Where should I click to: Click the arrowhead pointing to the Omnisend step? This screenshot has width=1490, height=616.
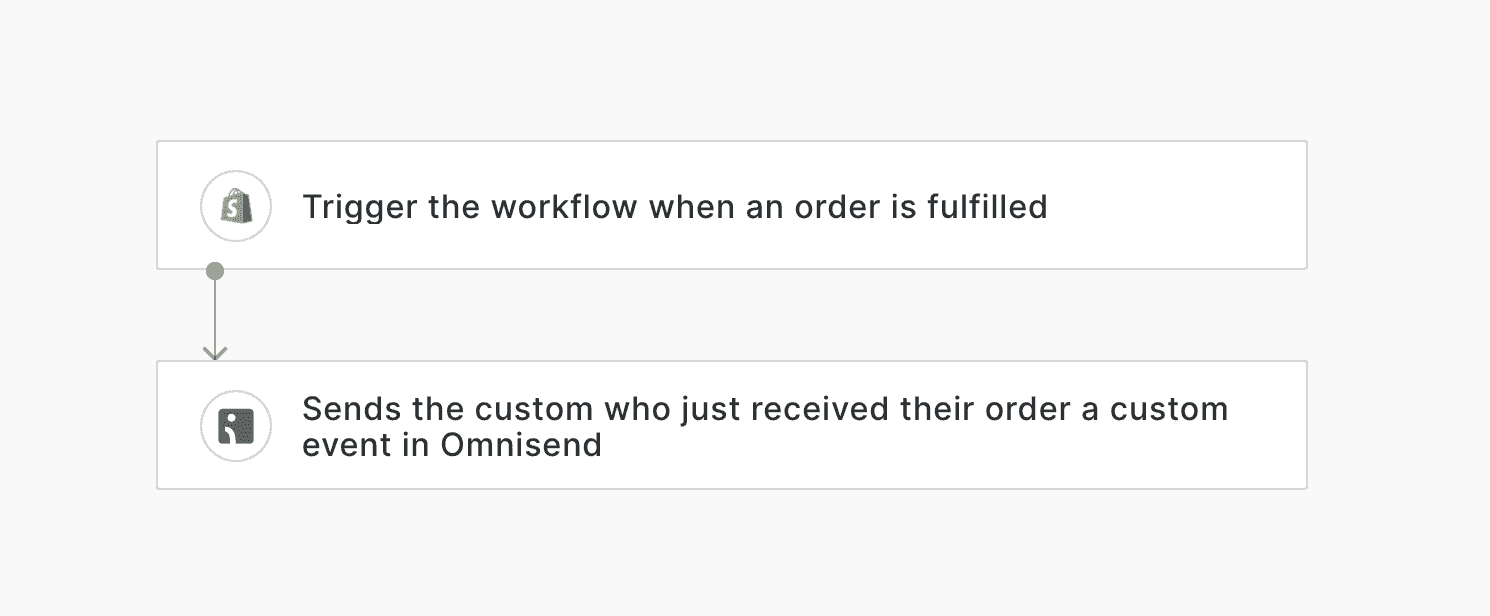(x=214, y=352)
